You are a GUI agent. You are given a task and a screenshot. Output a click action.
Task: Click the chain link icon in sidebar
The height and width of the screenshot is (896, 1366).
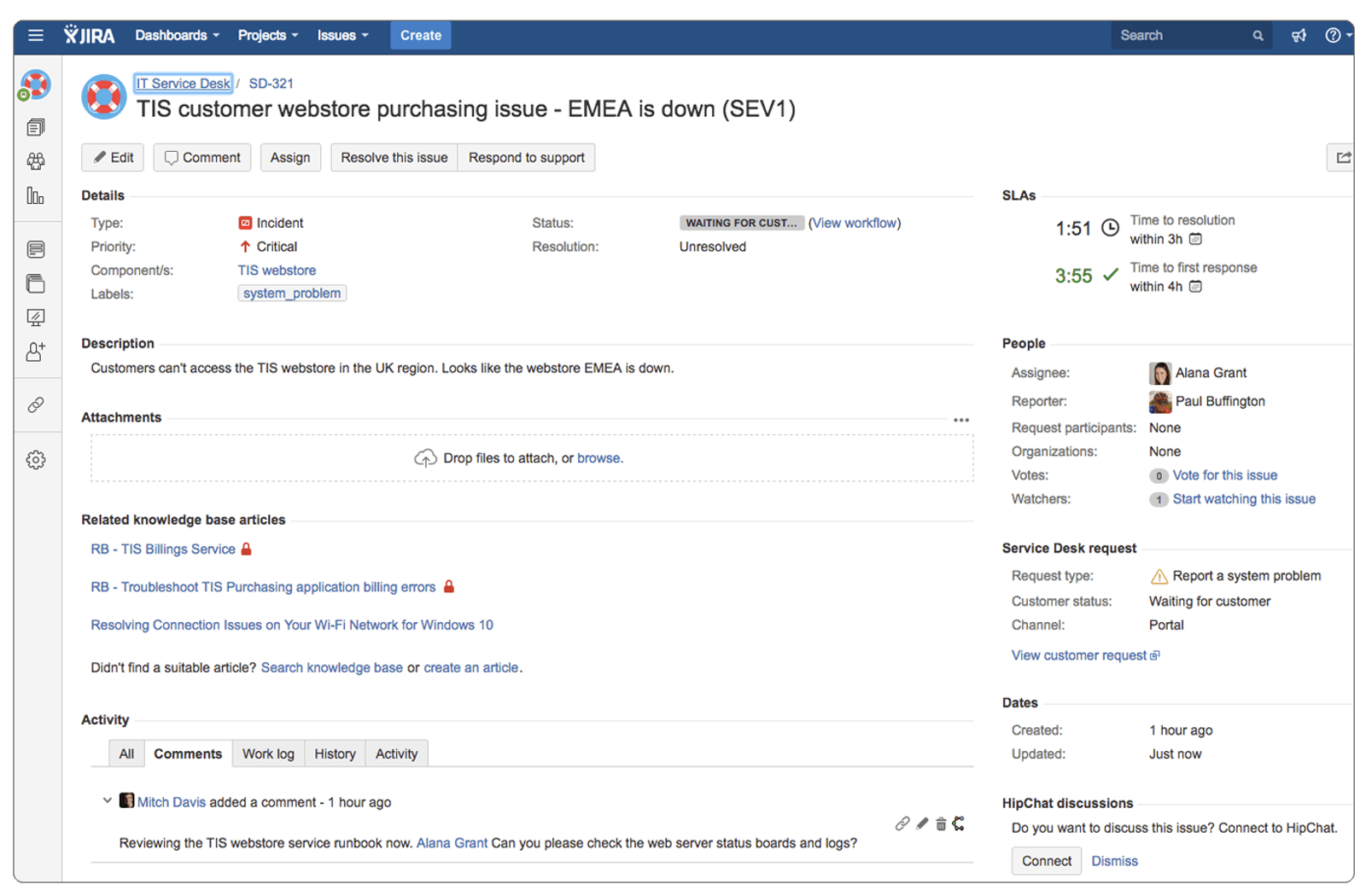35,404
